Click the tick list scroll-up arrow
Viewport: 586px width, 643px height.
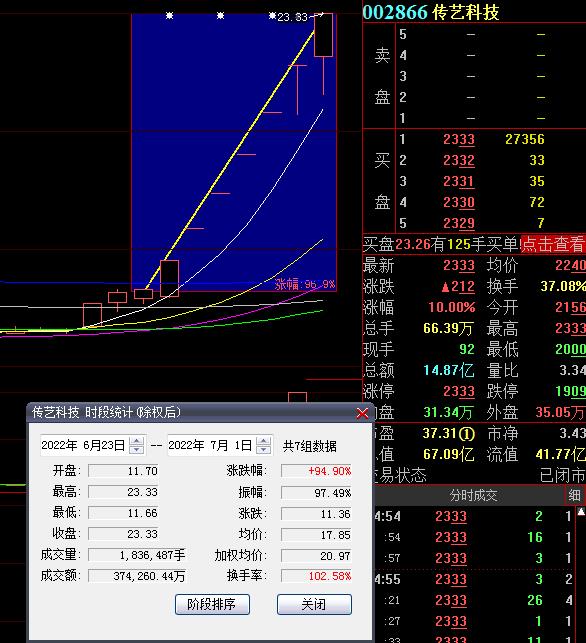[581, 511]
